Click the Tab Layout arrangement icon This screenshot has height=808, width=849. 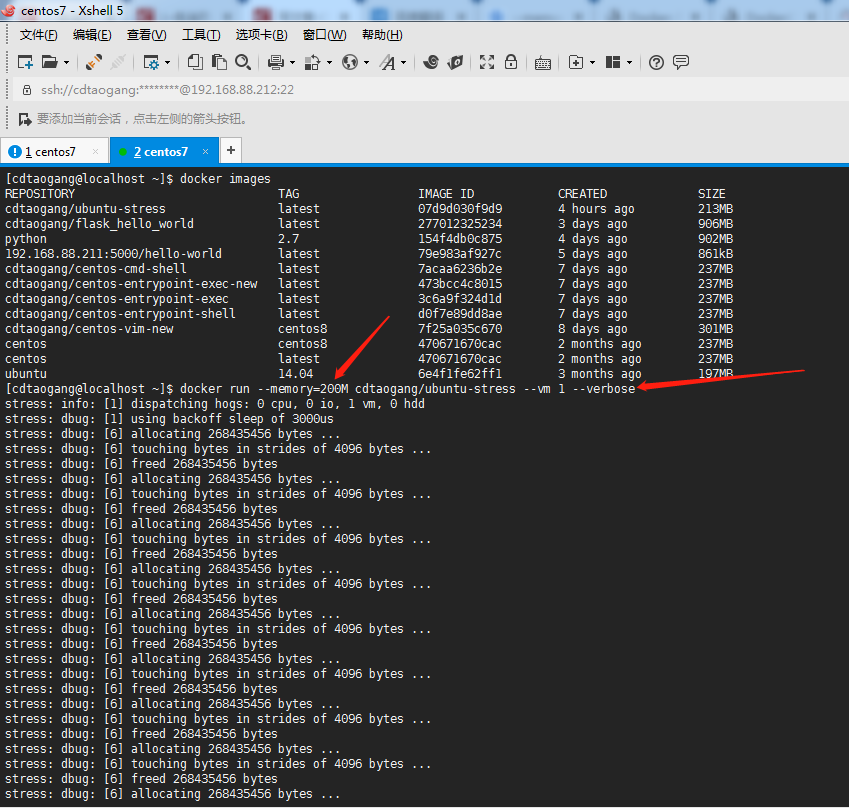coord(613,62)
